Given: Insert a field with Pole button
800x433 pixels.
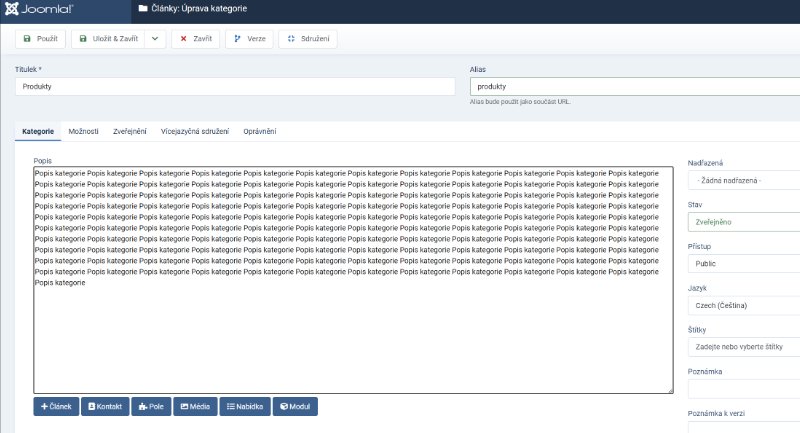Looking at the screenshot, I should click(x=152, y=407).
